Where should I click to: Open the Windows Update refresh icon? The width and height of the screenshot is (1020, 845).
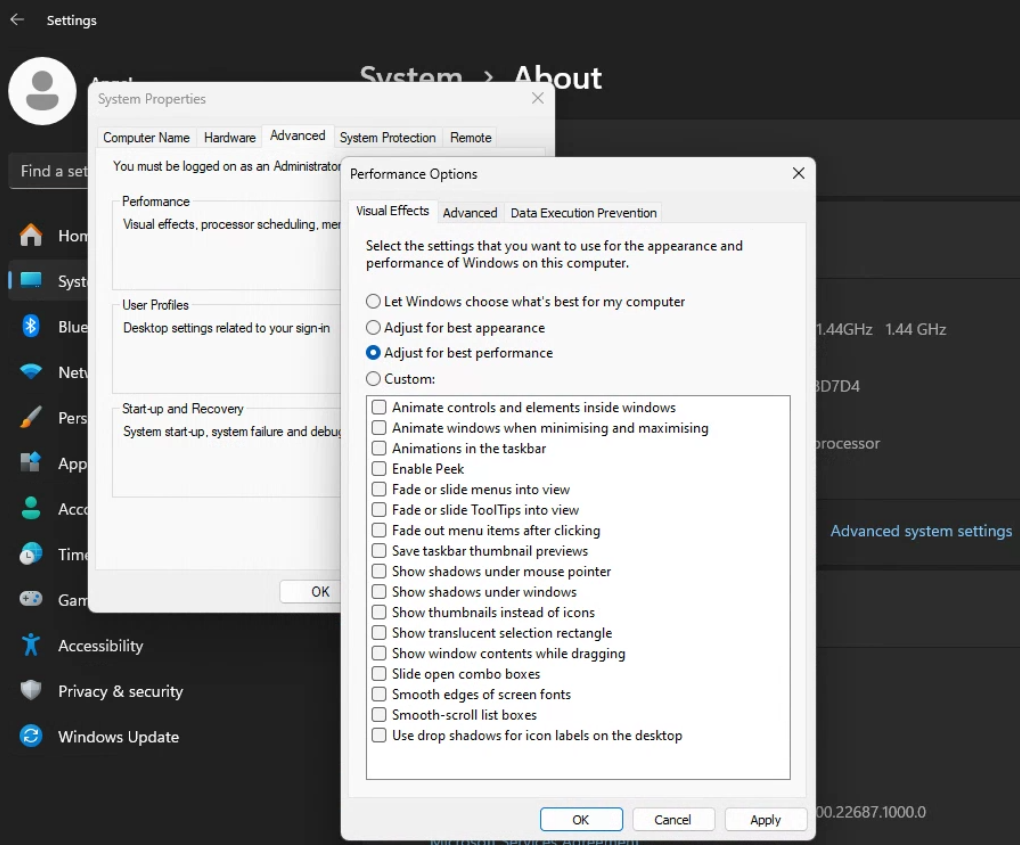click(x=31, y=736)
